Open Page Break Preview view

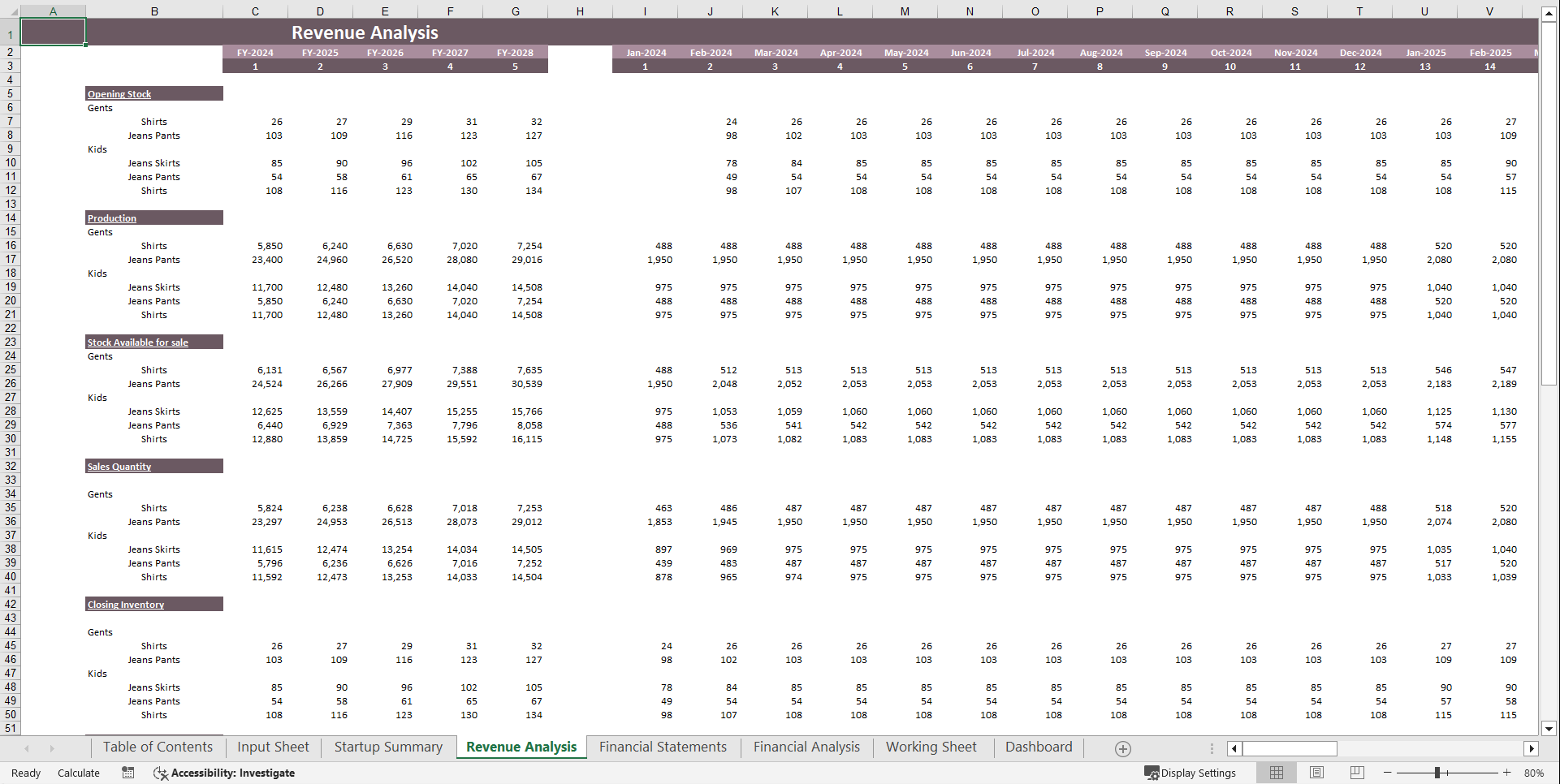1357,773
